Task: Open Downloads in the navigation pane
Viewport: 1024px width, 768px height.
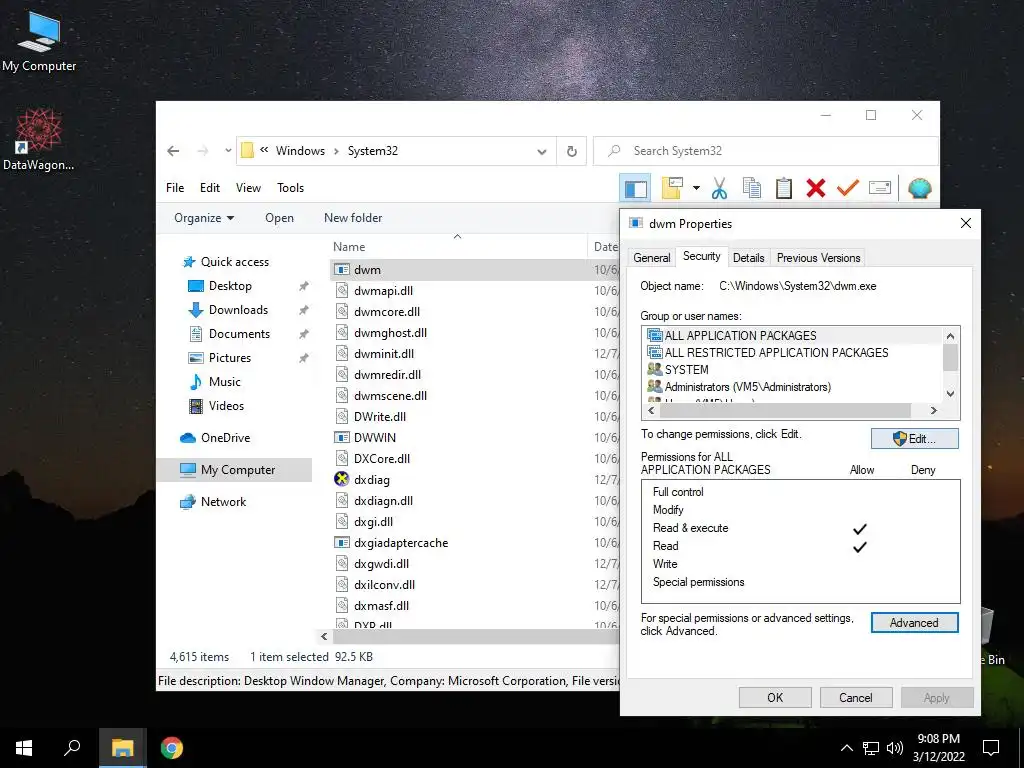Action: point(238,310)
